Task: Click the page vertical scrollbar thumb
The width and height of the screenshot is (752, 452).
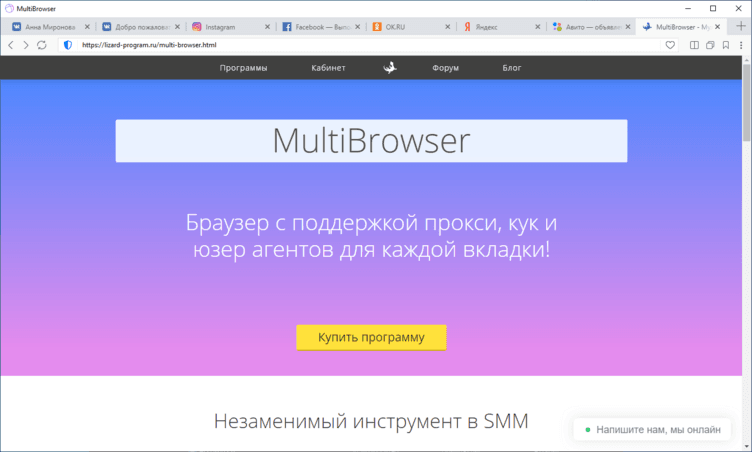Action: click(747, 102)
